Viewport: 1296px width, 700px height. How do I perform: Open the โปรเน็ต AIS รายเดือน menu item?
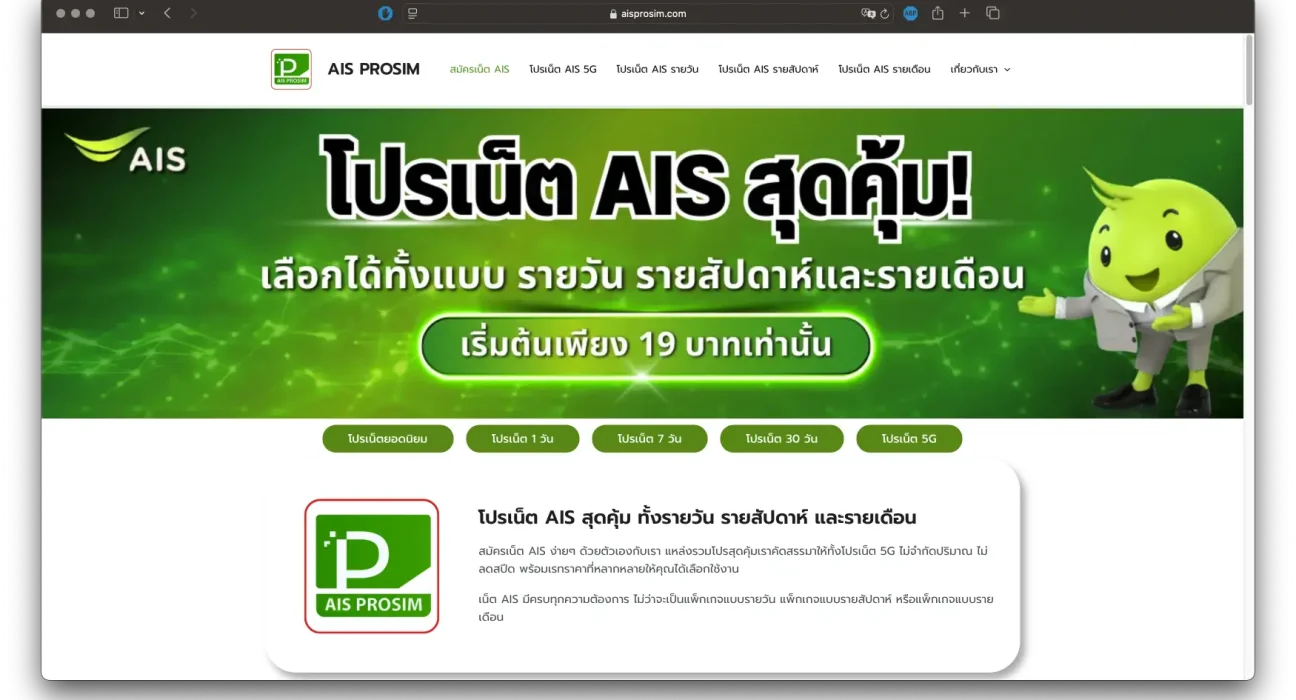pos(884,69)
